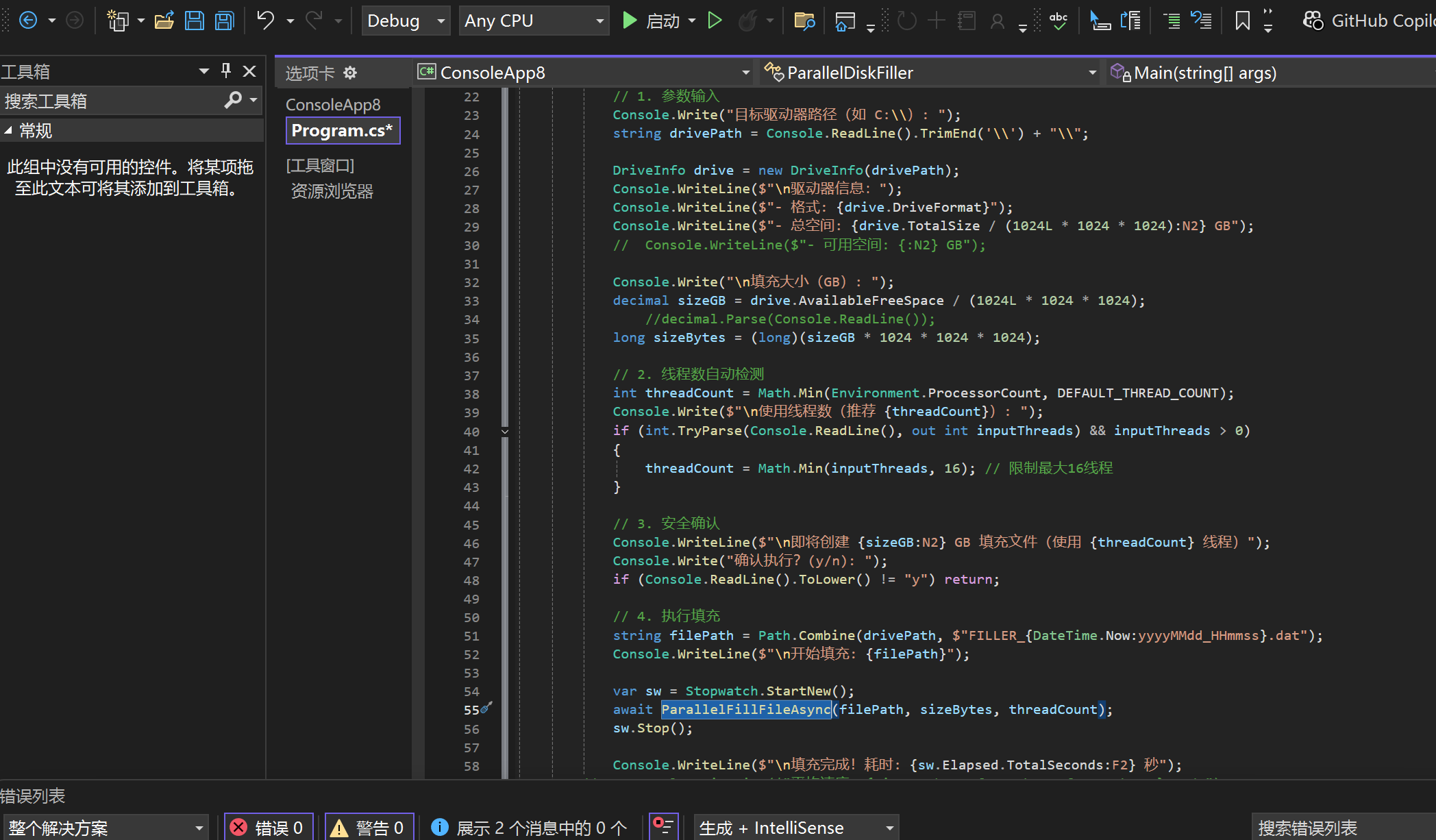Open the tabs settings gear icon
Image resolution: width=1436 pixels, height=840 pixels.
[x=350, y=73]
